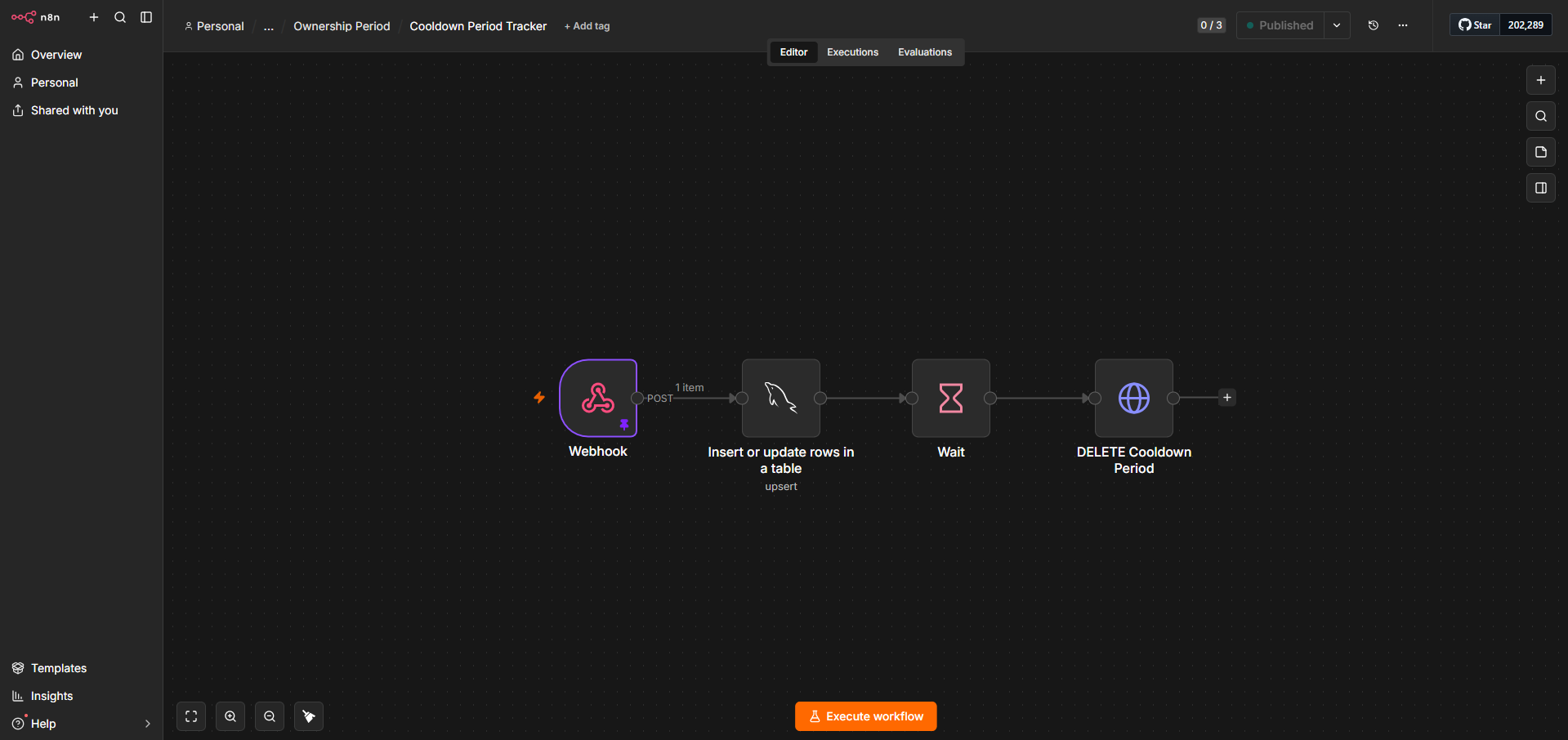The width and height of the screenshot is (1568, 740).
Task: Expand hidden breadcrumb ellipsis
Action: (x=269, y=26)
